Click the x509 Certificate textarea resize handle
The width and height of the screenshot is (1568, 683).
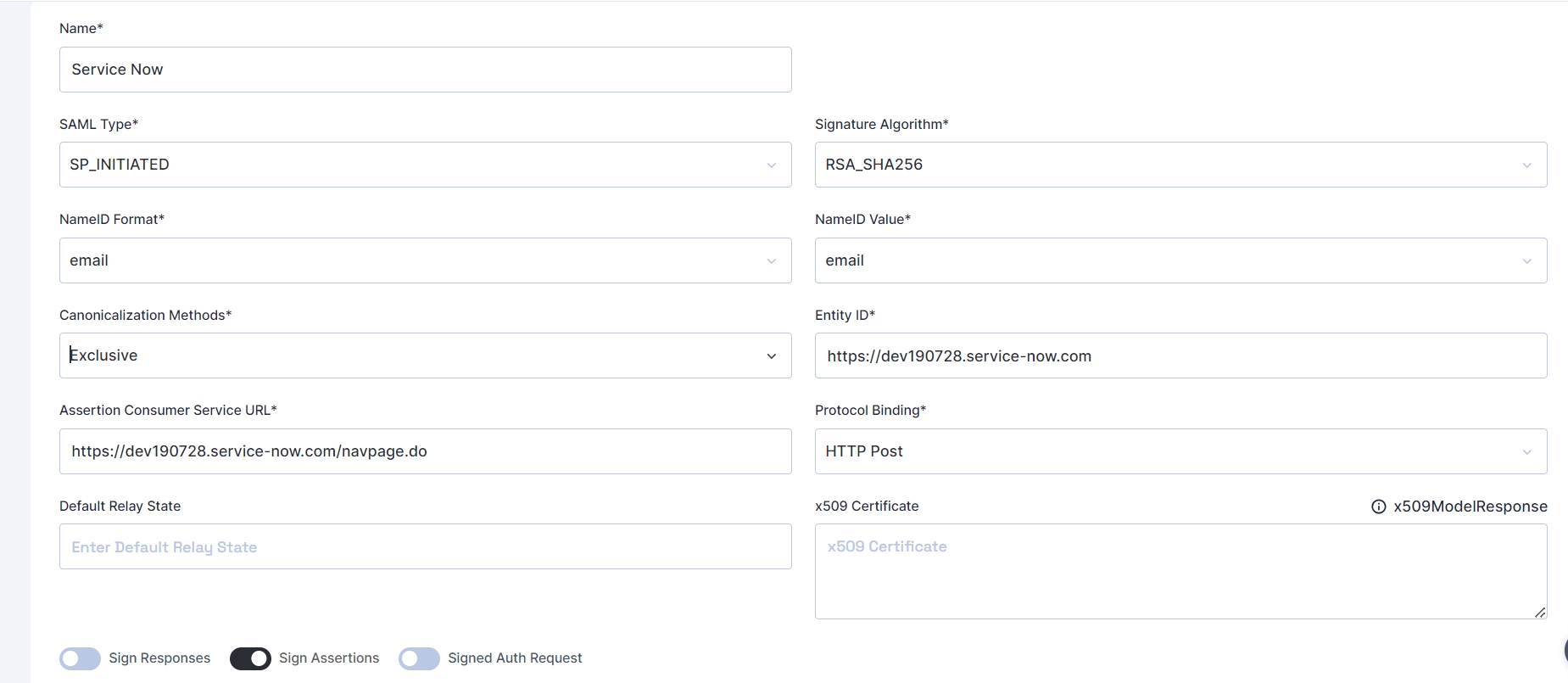[1540, 612]
